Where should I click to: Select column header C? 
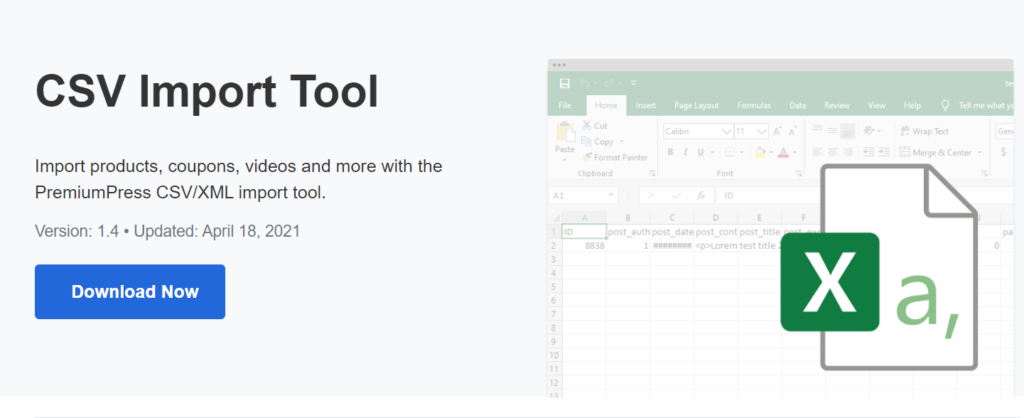click(672, 217)
